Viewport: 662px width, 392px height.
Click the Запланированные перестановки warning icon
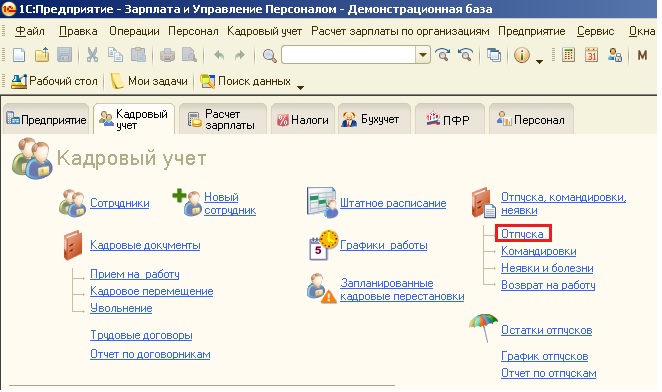(322, 289)
